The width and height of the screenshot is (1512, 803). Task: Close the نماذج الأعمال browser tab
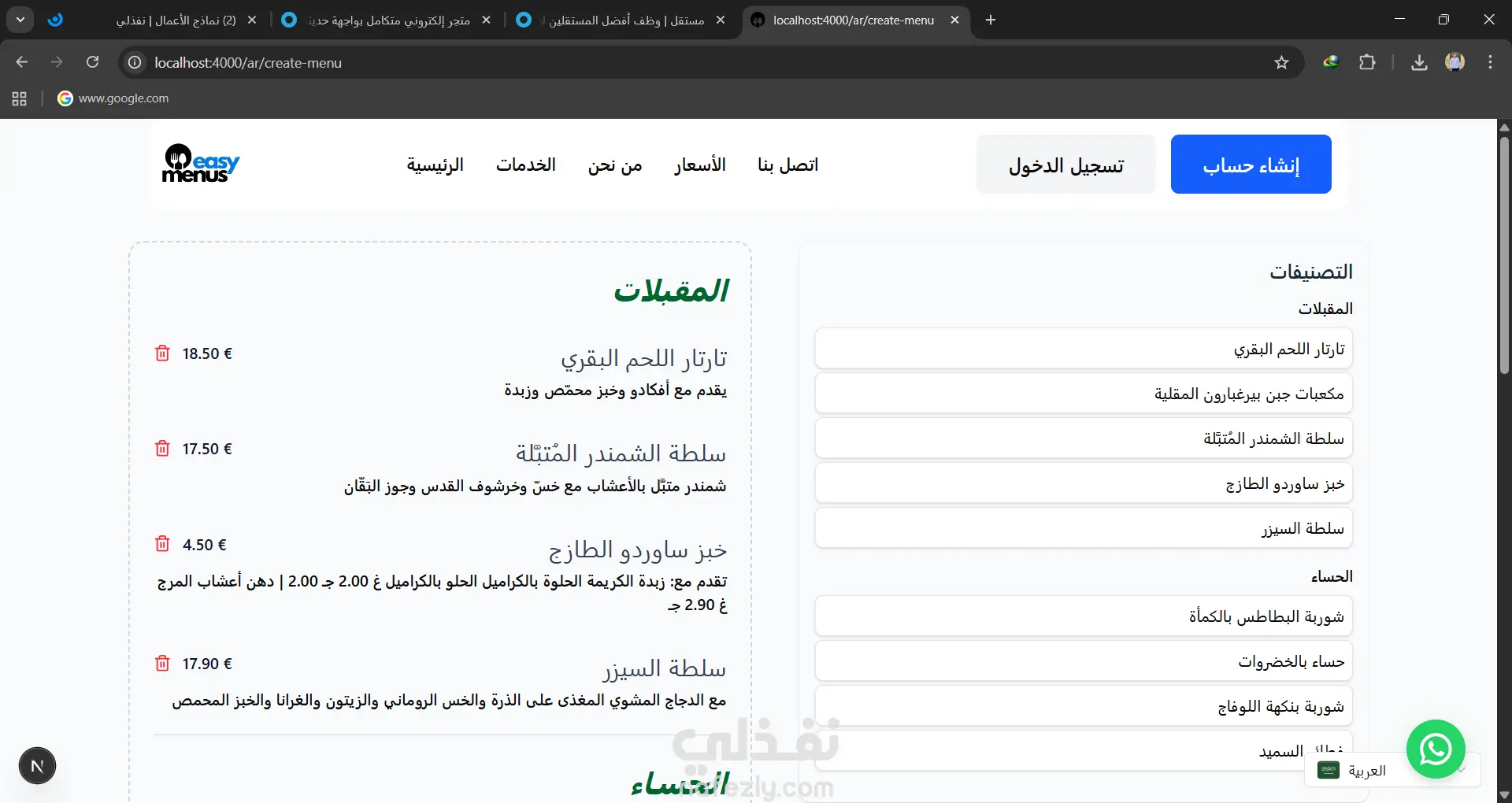coord(252,20)
